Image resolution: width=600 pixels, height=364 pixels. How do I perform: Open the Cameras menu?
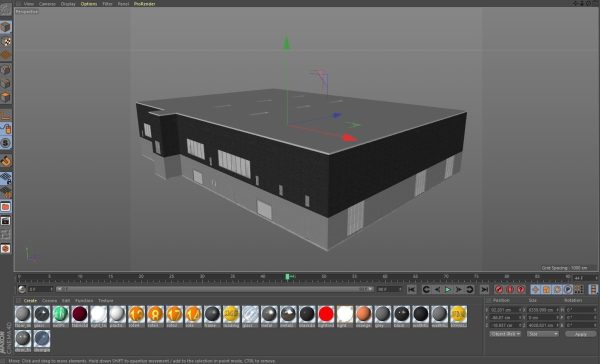click(47, 4)
